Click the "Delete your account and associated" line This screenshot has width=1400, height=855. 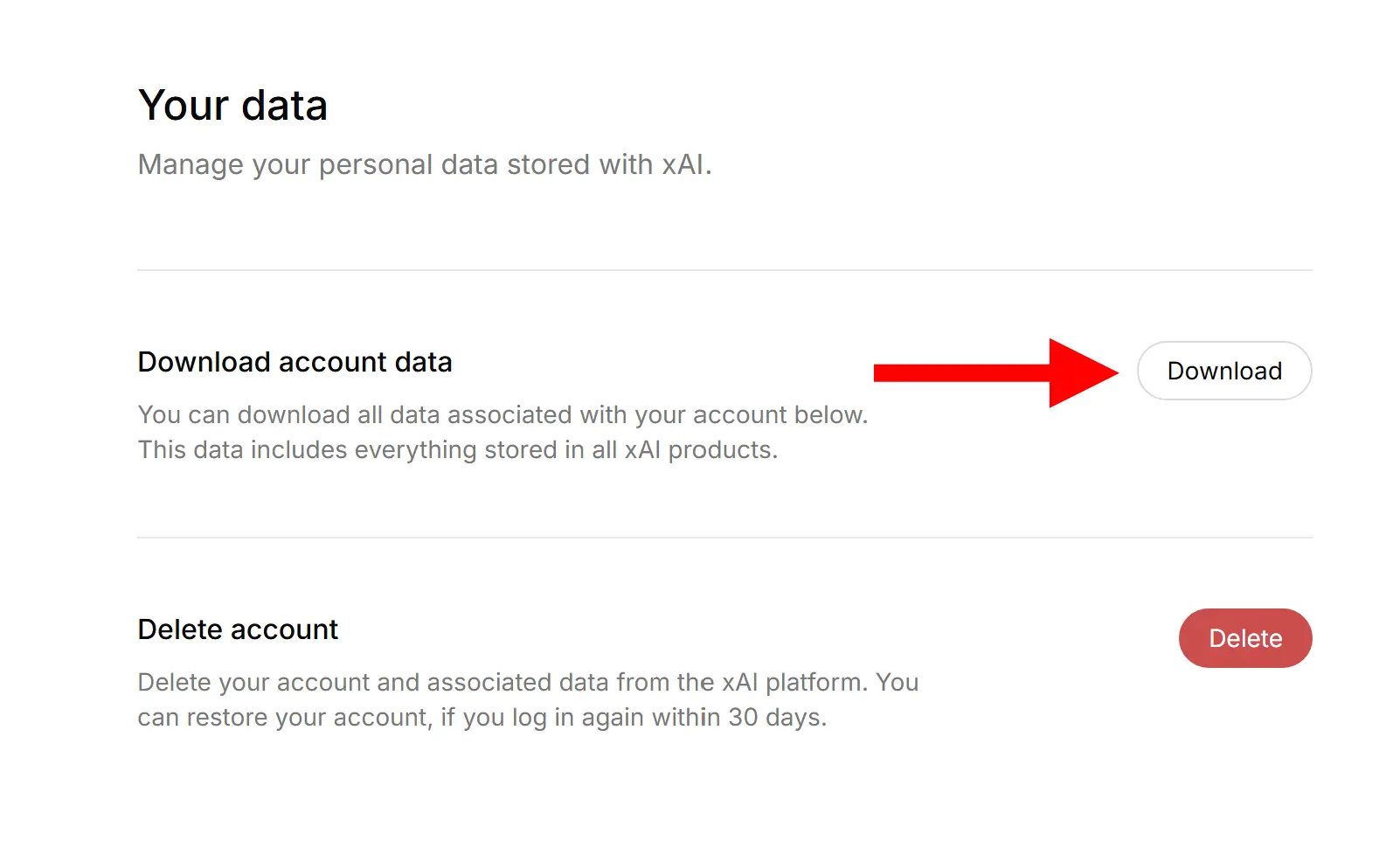528,682
